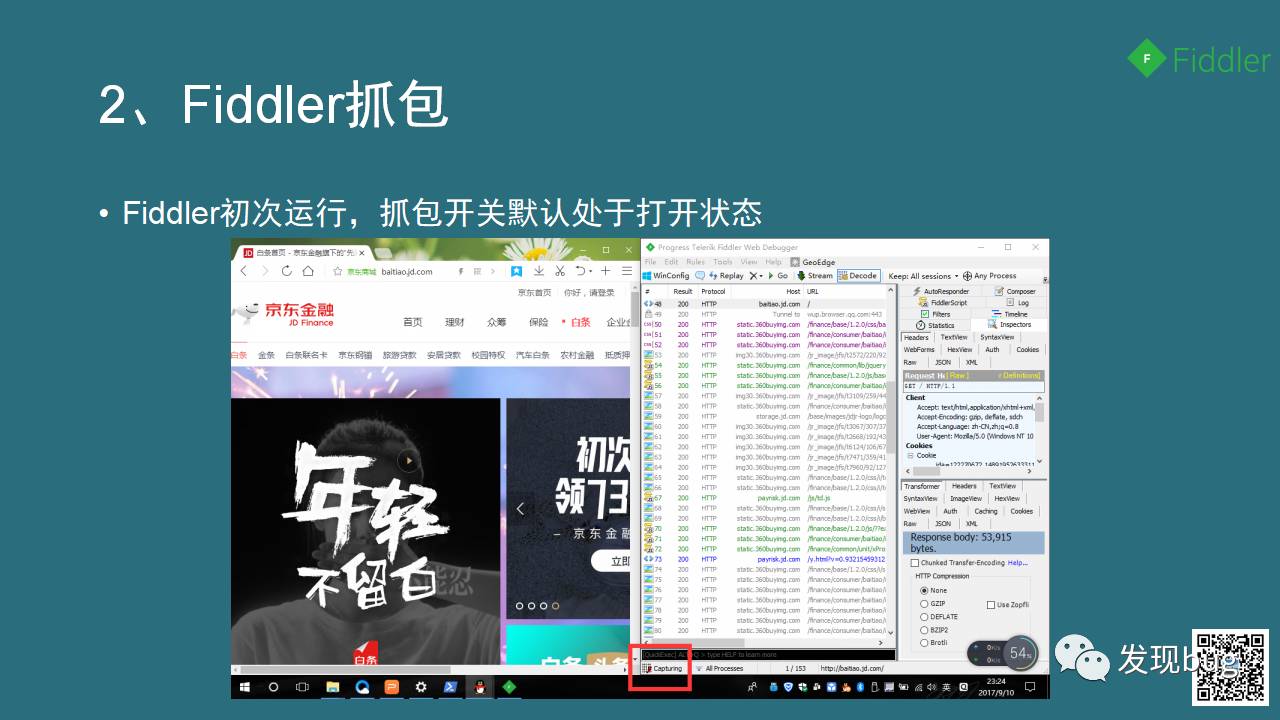
Task: Enable the Chunked Transfer-Encoding checkbox
Action: click(915, 563)
